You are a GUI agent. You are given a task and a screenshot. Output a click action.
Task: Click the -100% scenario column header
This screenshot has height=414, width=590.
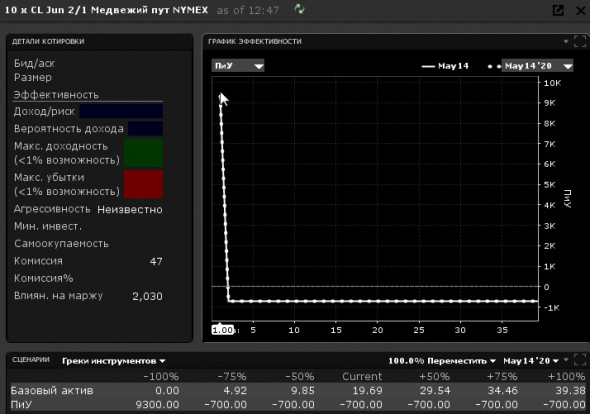tap(161, 376)
